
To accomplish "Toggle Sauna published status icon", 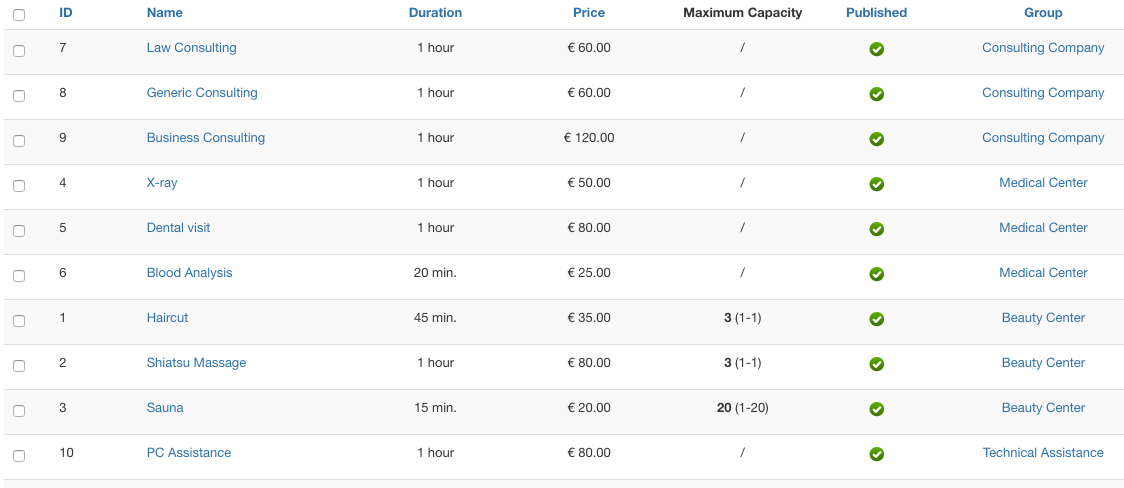I will 876,409.
